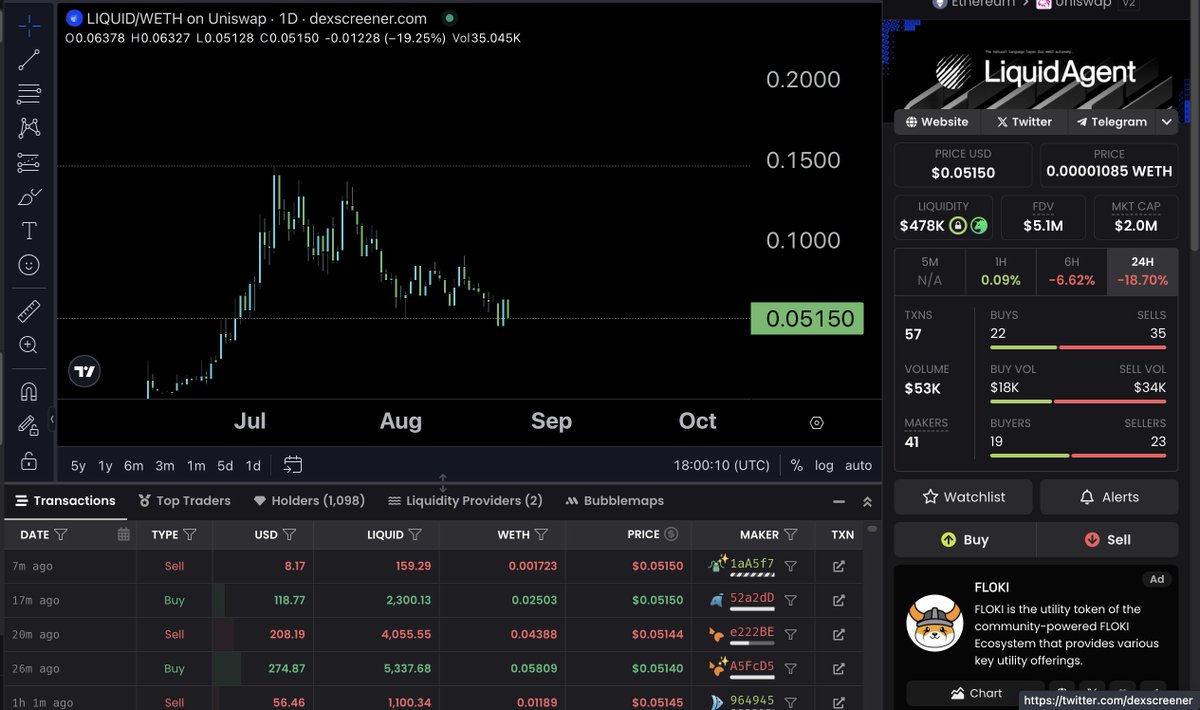Activate the zoom-in tool
Image resolution: width=1200 pixels, height=710 pixels.
pos(28,344)
